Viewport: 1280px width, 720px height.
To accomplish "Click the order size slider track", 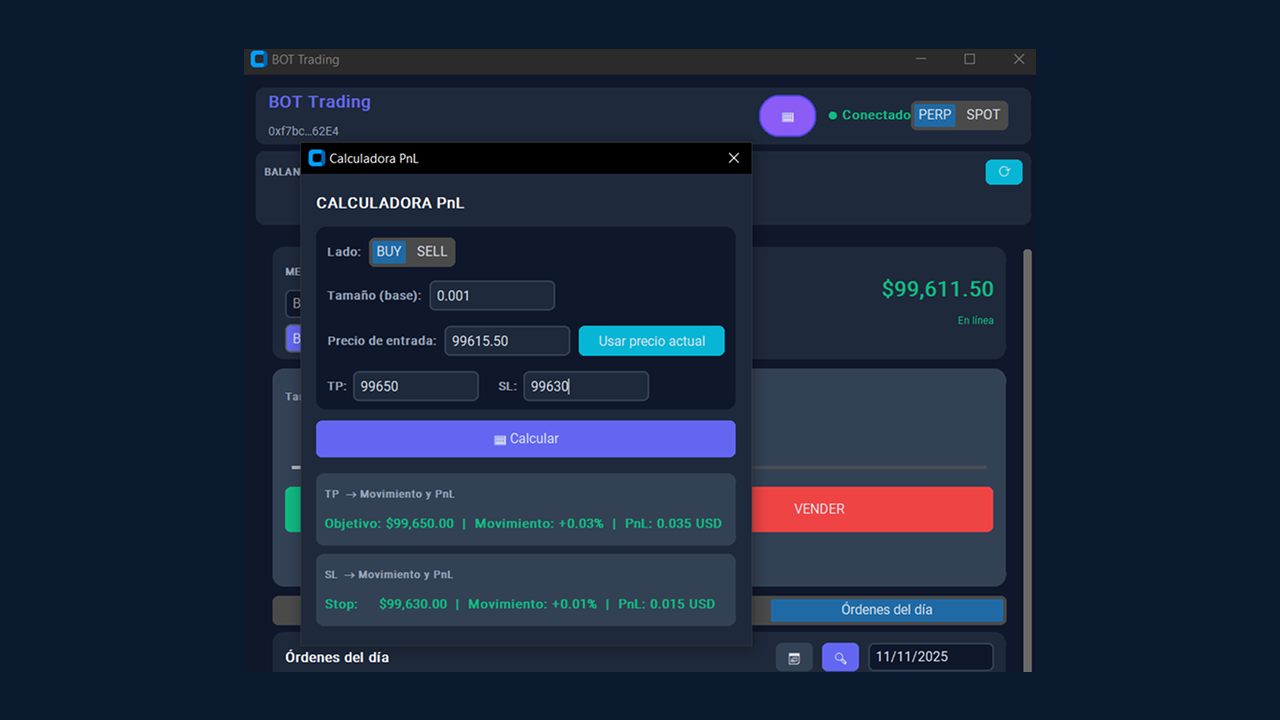I will pyautogui.click(x=868, y=467).
